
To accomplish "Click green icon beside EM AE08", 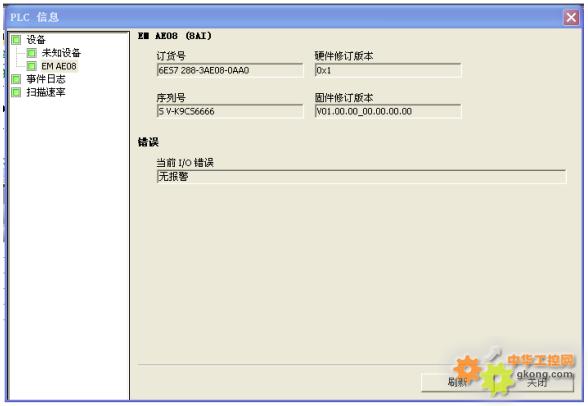I will click(x=32, y=66).
